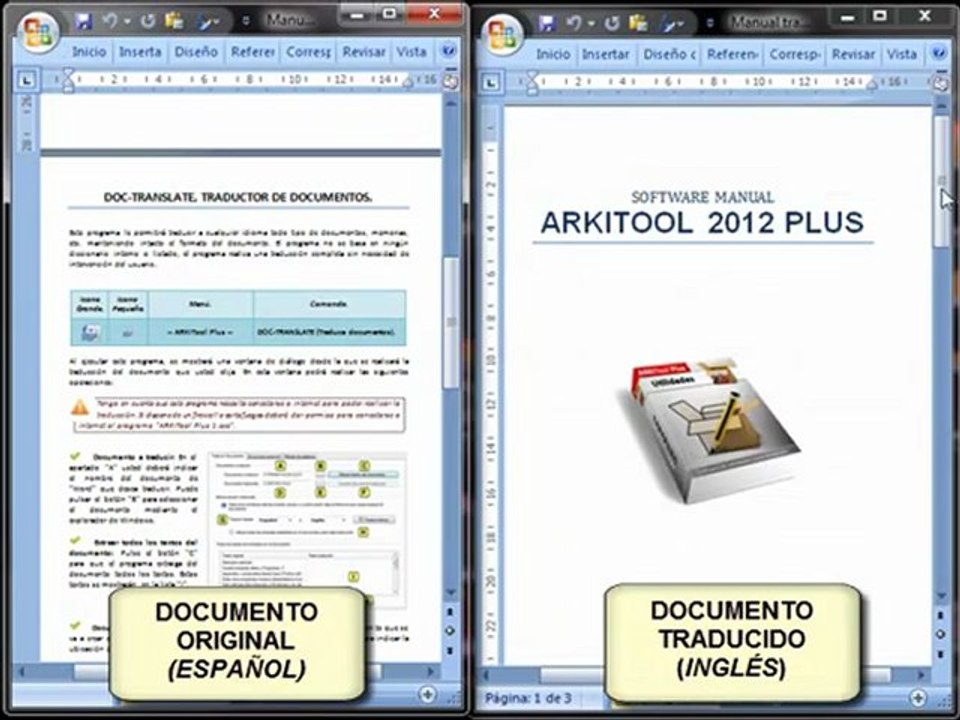Click select browse object button in right window

tap(941, 634)
